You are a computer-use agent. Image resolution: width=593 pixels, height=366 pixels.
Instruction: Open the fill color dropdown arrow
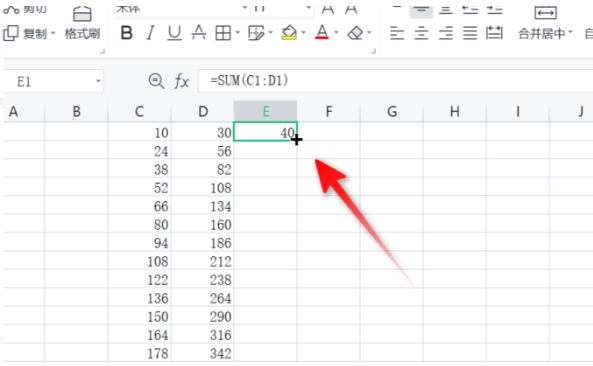pyautogui.click(x=303, y=33)
